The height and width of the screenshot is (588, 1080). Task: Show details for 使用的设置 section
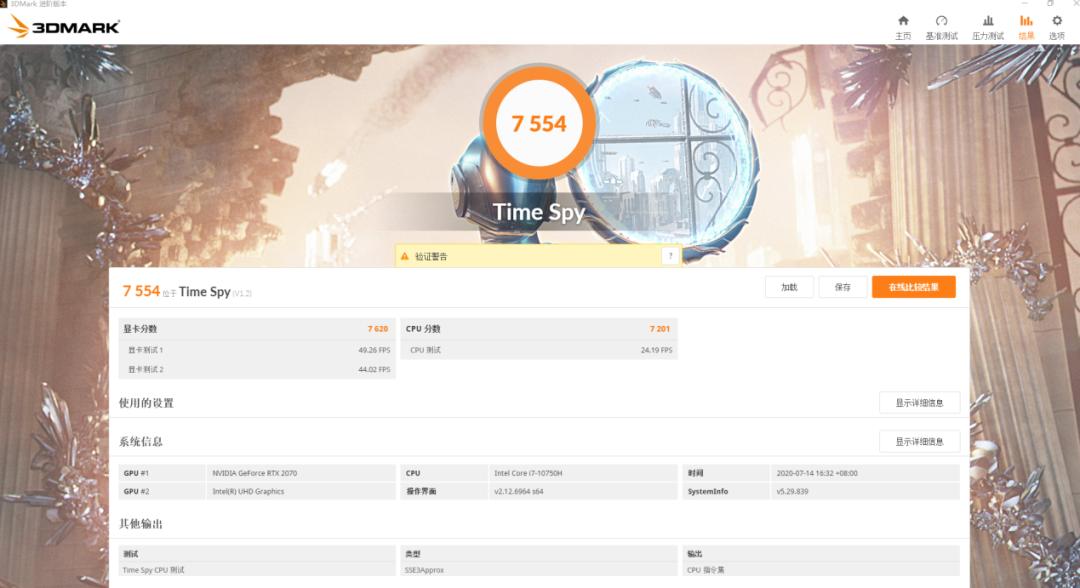click(920, 403)
